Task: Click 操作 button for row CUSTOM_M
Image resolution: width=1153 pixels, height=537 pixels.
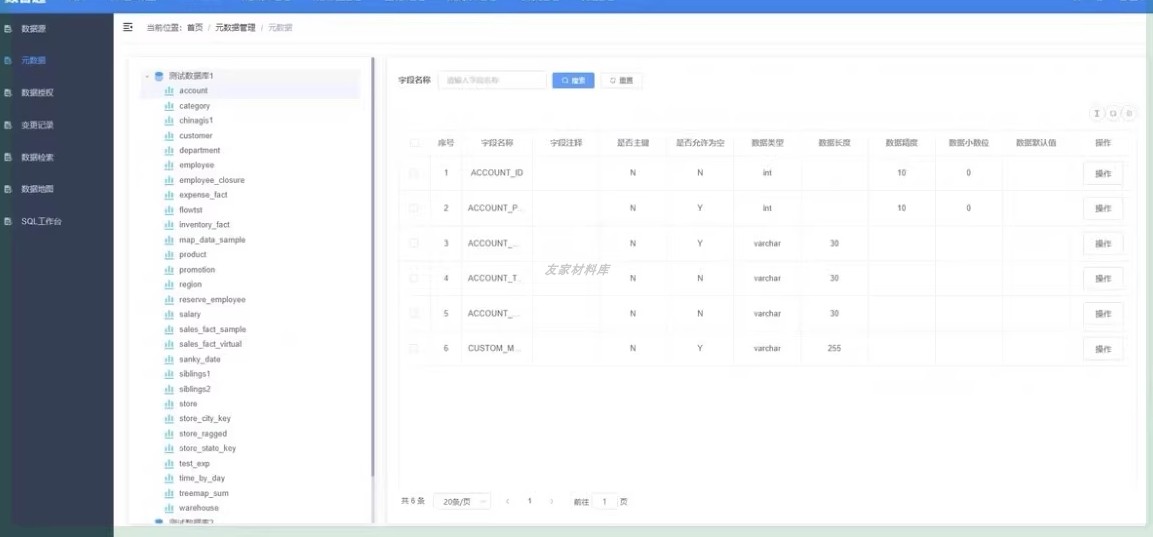Action: tap(1103, 349)
